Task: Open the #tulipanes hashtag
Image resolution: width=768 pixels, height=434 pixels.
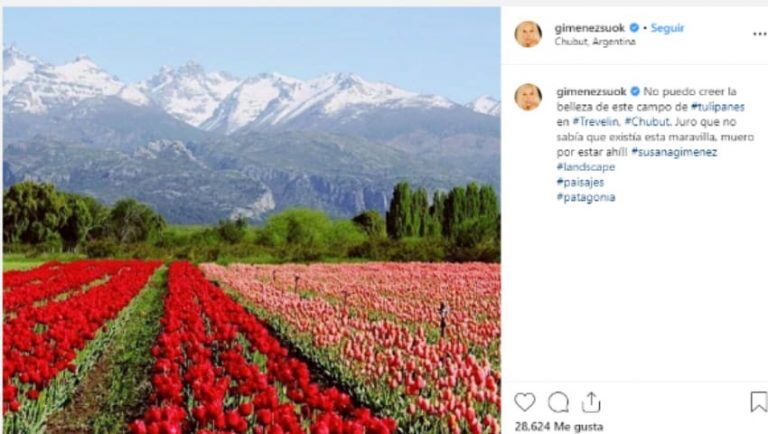Action: pos(718,107)
